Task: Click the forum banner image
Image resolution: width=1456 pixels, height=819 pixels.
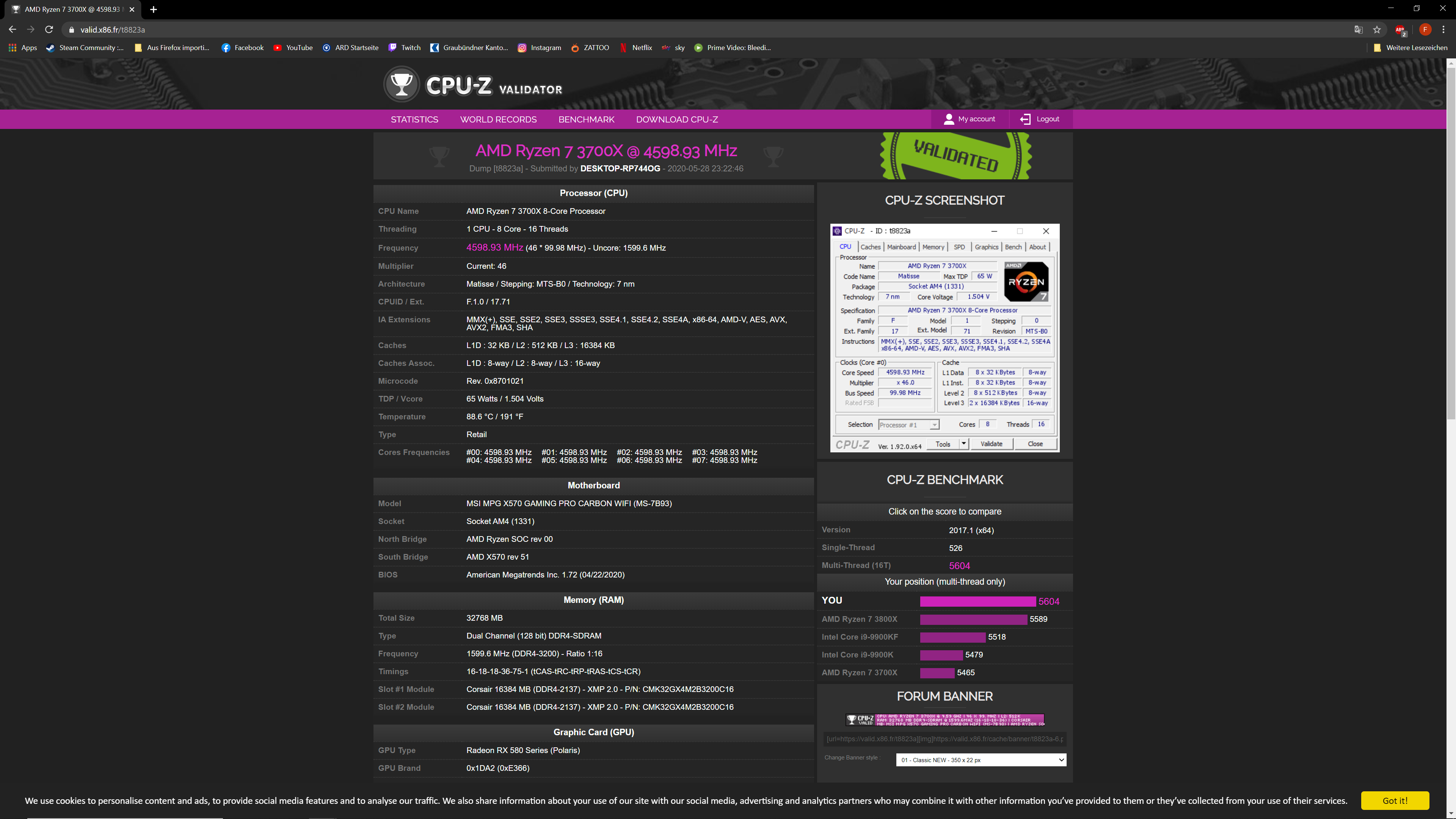Action: [945, 720]
